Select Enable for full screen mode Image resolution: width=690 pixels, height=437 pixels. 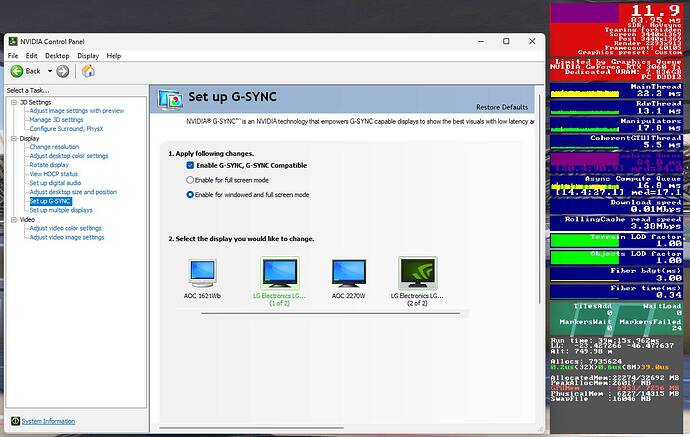[190, 180]
